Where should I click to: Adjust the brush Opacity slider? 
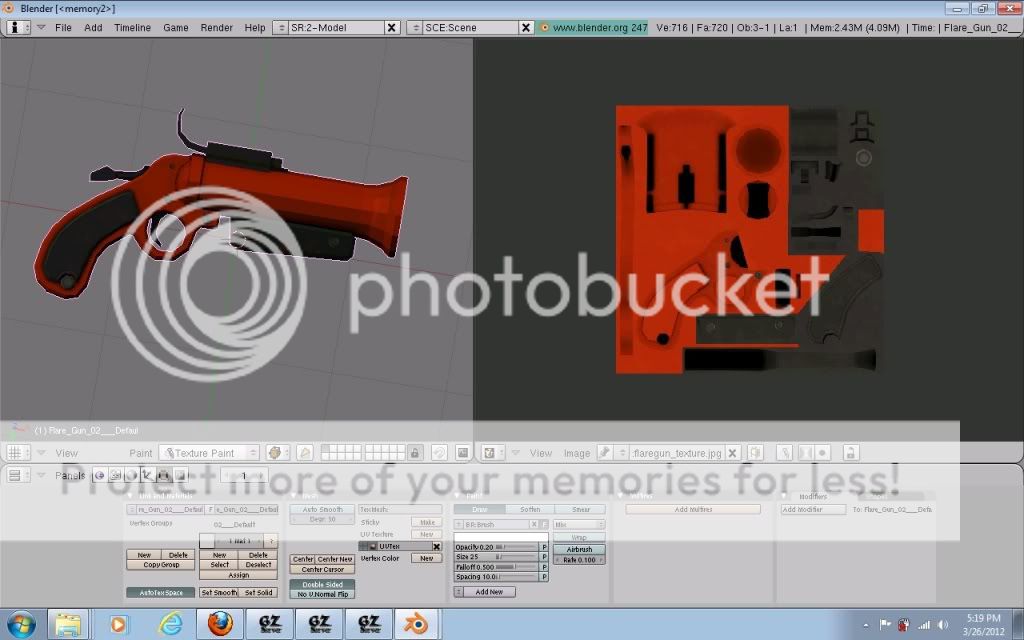(x=497, y=547)
